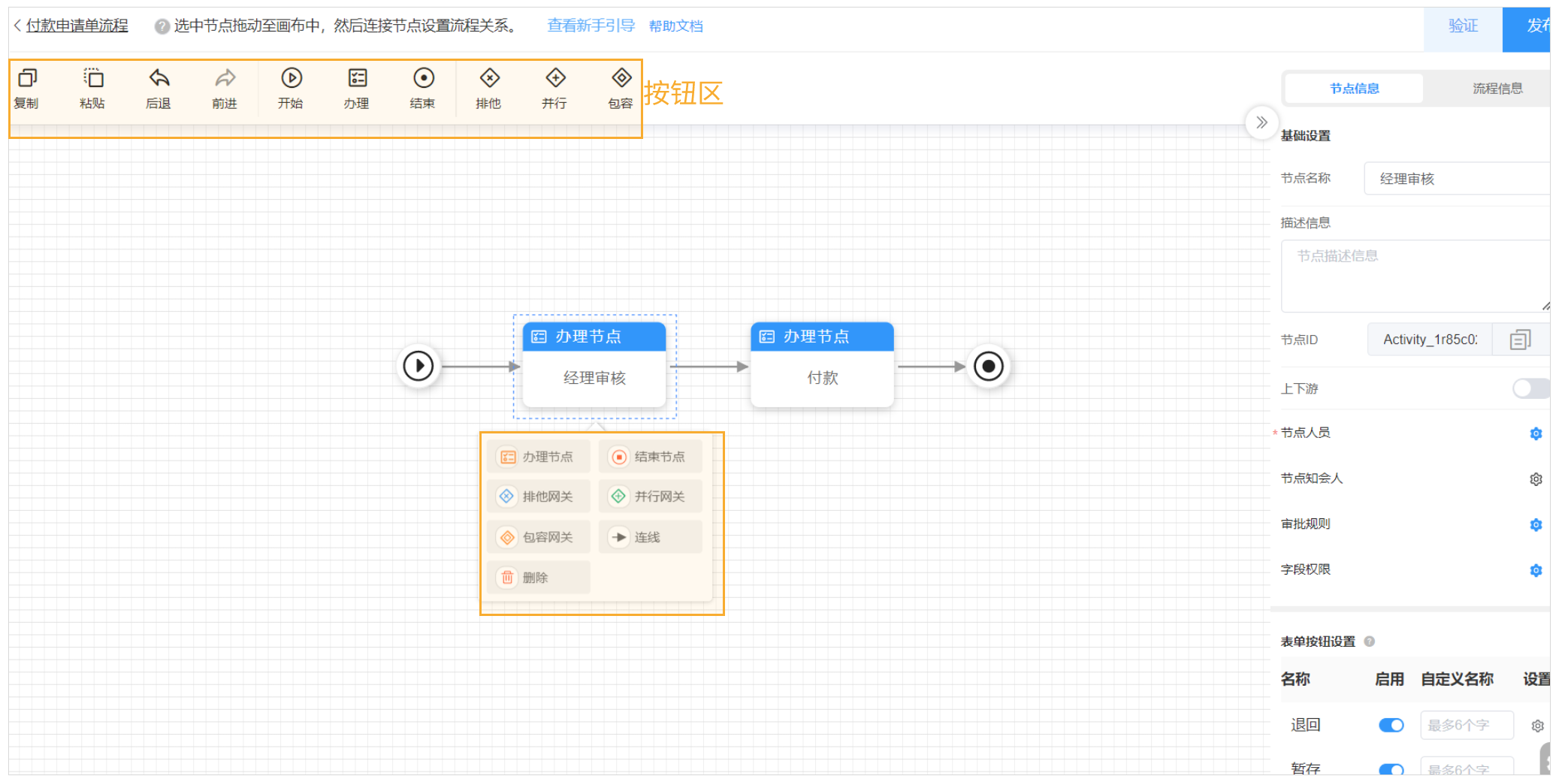Click the 粘贴 paste toolbar icon
The height and width of the screenshot is (782, 1568).
tap(92, 79)
